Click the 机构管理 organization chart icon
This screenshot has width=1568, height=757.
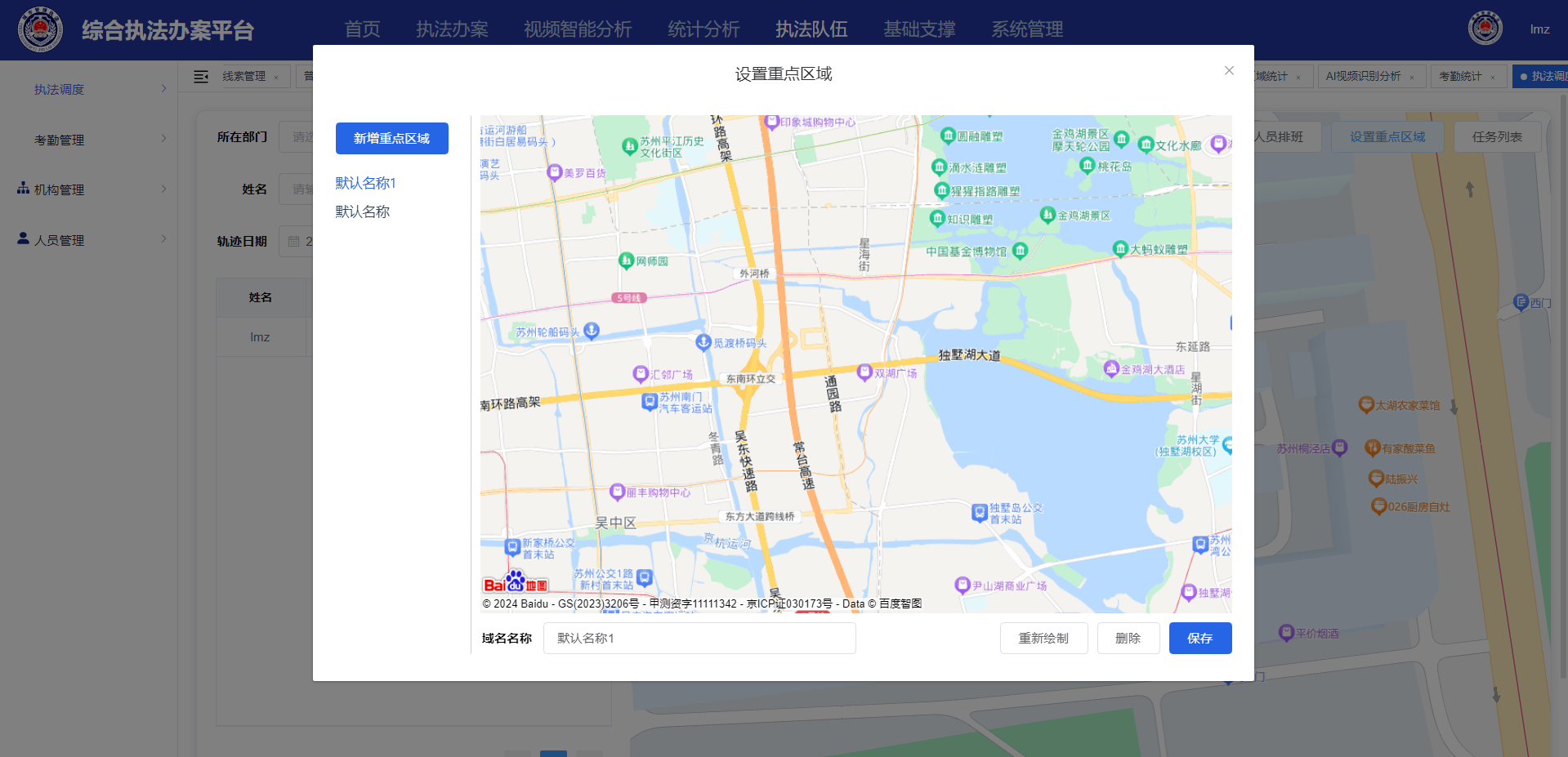point(22,189)
